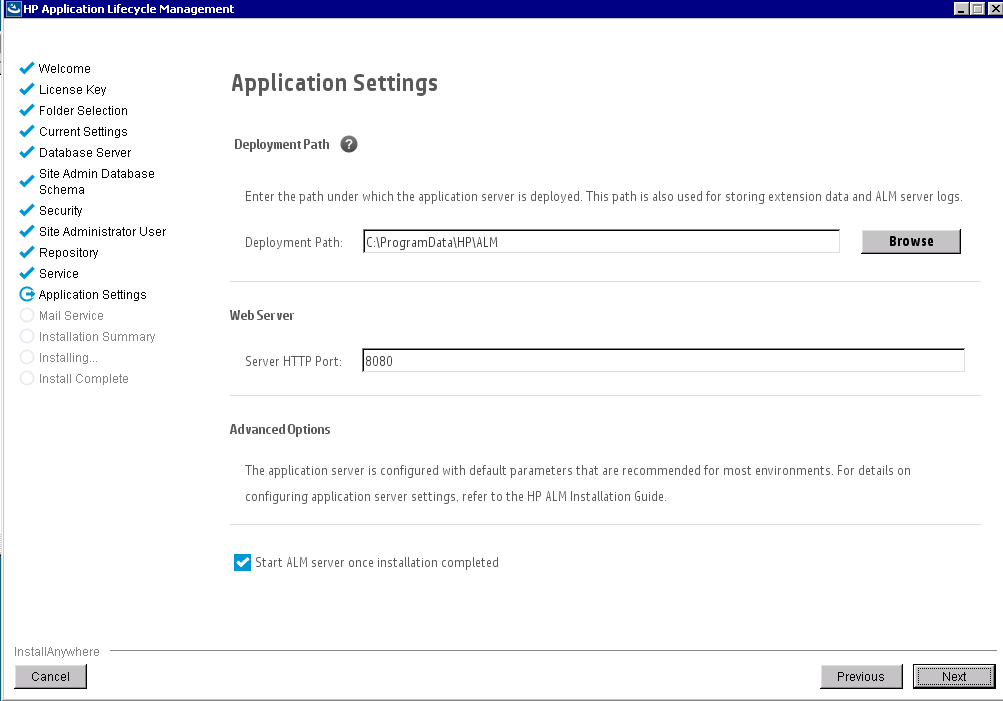Screen dimensions: 1003x701
Task: Click into the Deployment Path field
Action: point(601,242)
